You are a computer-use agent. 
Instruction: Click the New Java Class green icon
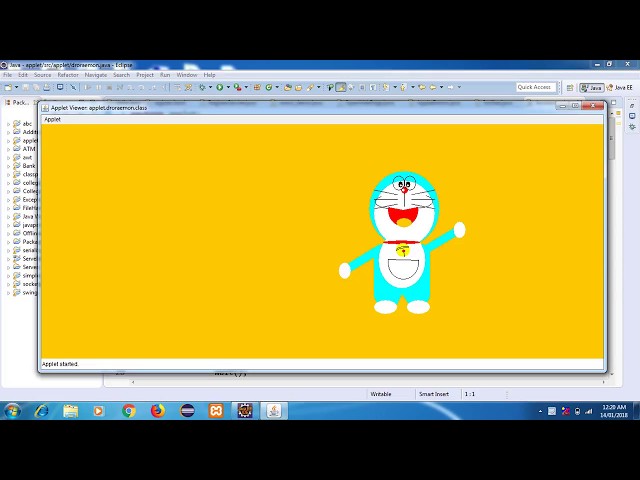tap(269, 87)
